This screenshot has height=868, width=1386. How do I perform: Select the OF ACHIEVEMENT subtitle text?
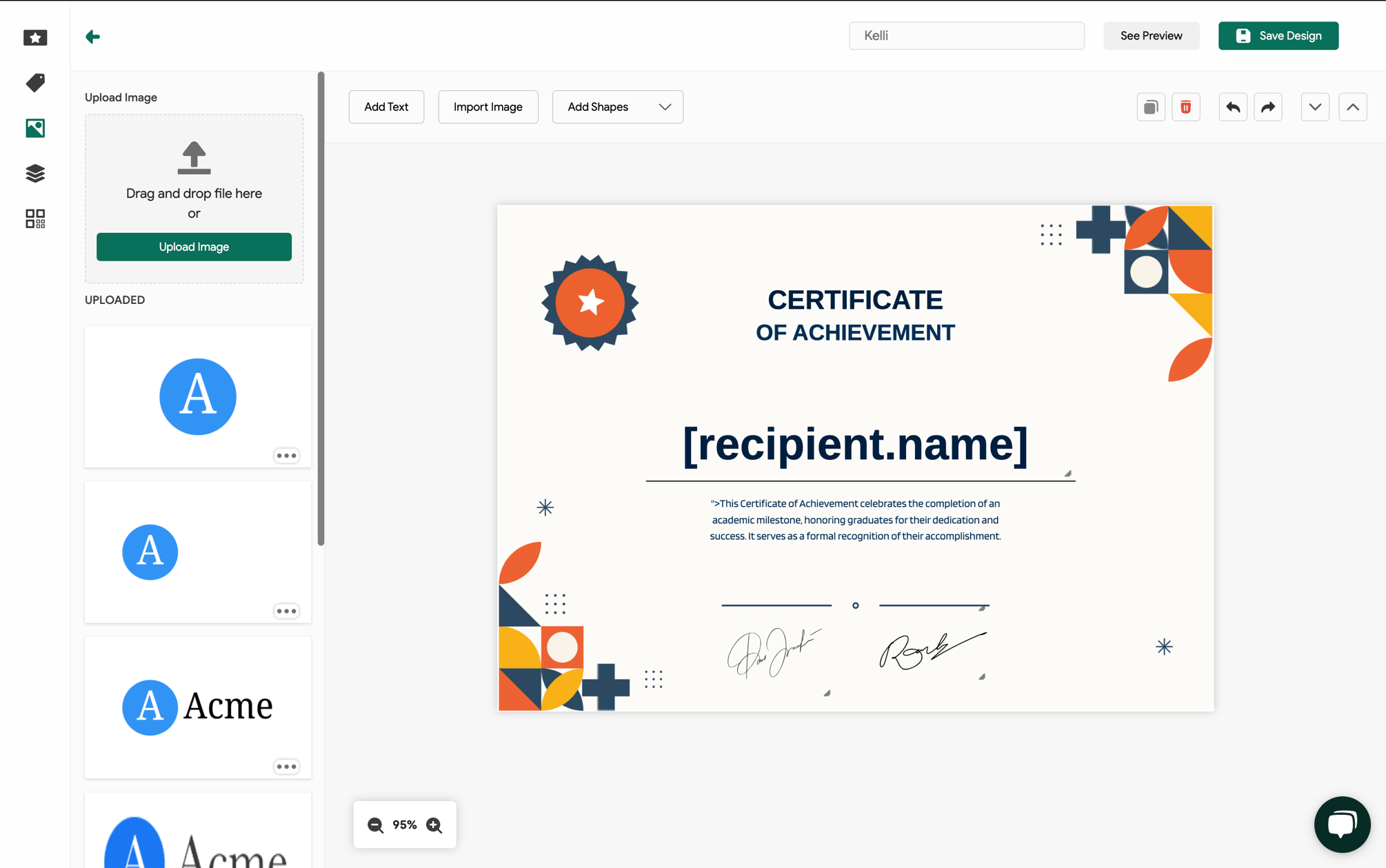pos(855,332)
